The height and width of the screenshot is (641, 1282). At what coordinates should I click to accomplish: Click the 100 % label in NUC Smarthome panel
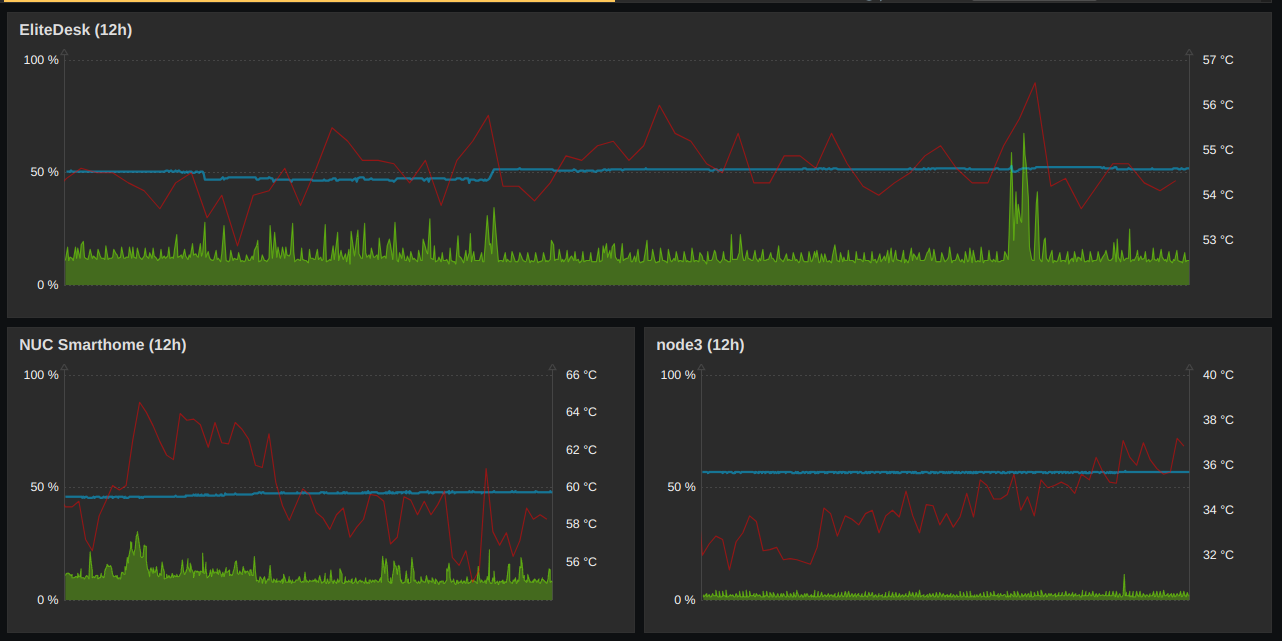click(x=41, y=375)
